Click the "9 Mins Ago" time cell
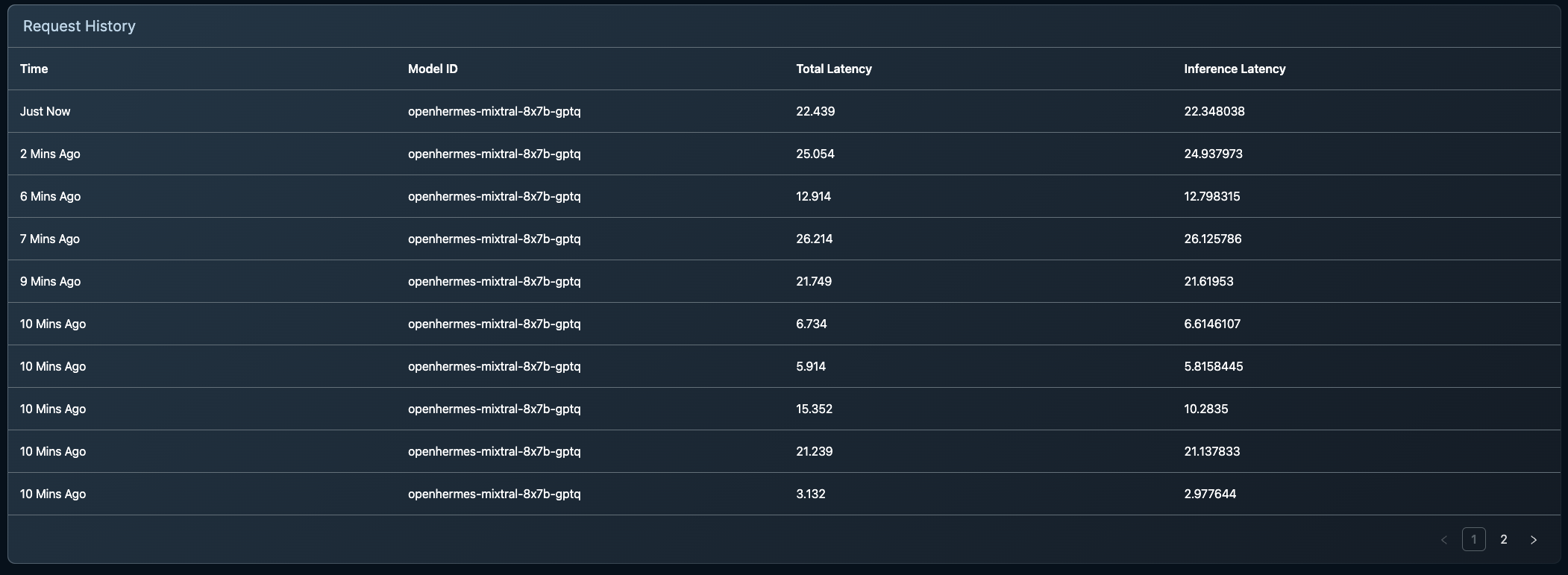 point(50,281)
